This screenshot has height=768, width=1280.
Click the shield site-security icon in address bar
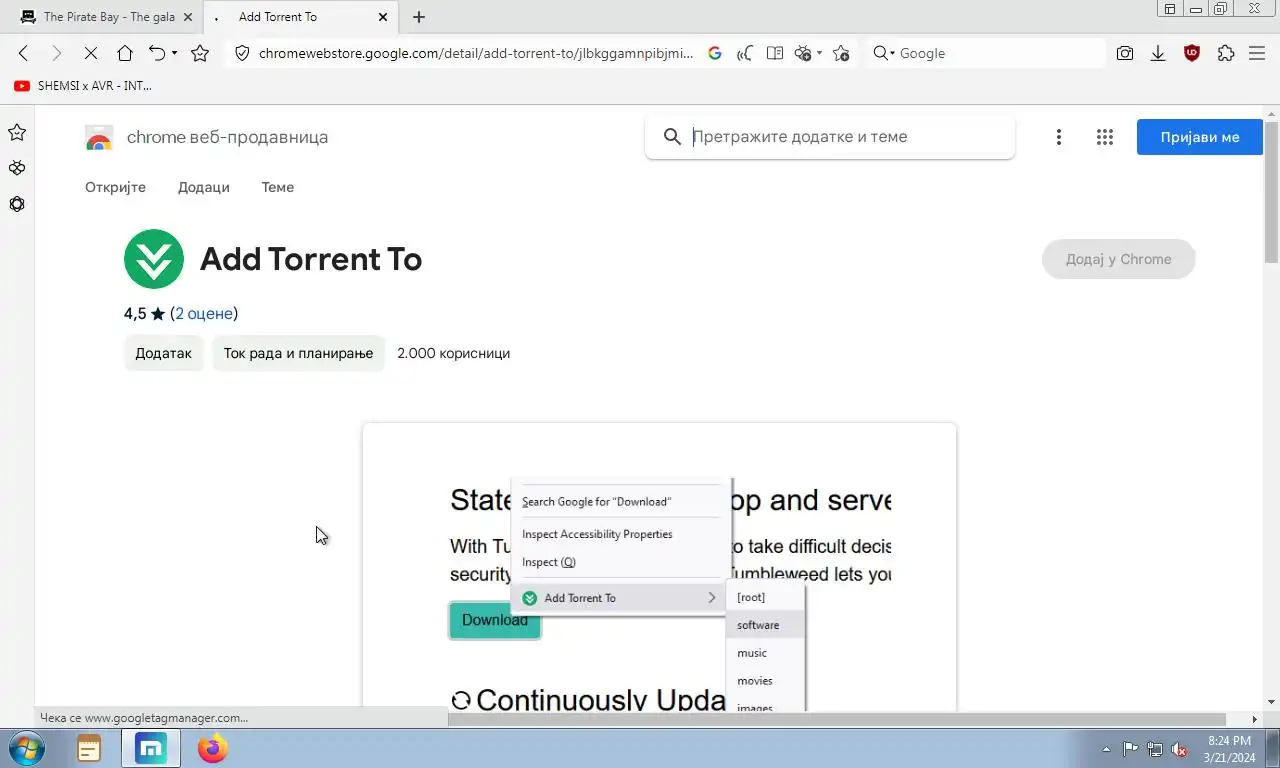click(x=242, y=53)
